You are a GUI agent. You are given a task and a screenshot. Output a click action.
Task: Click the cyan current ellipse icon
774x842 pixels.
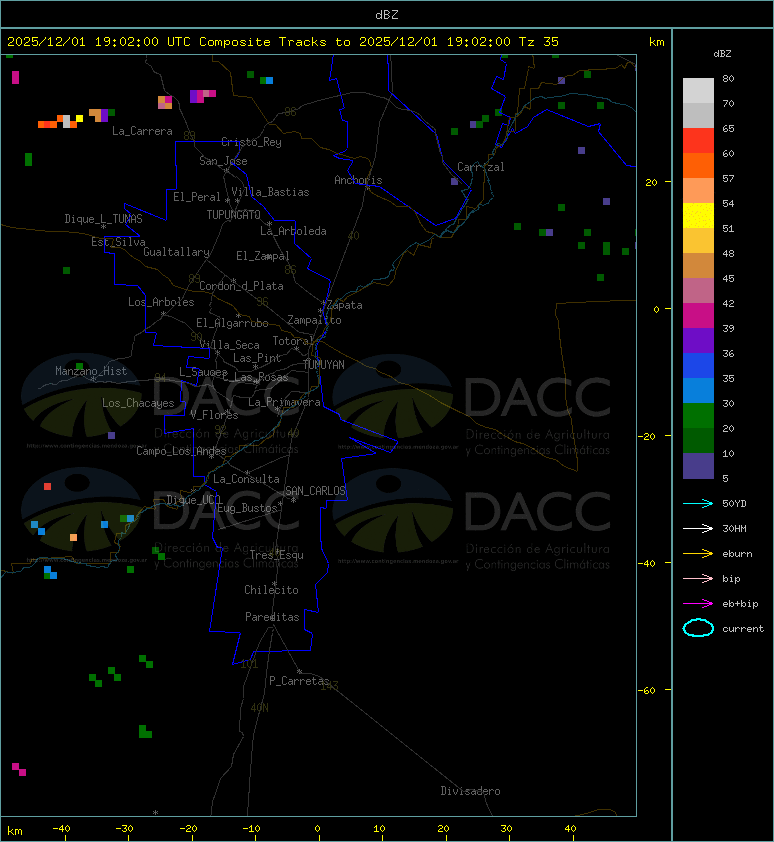point(698,628)
